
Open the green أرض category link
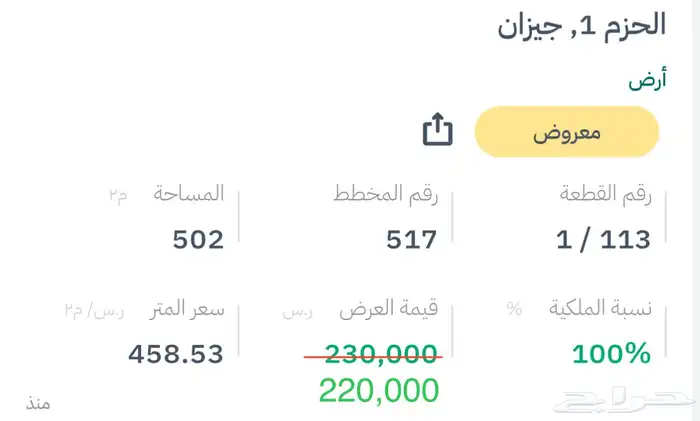(x=648, y=82)
